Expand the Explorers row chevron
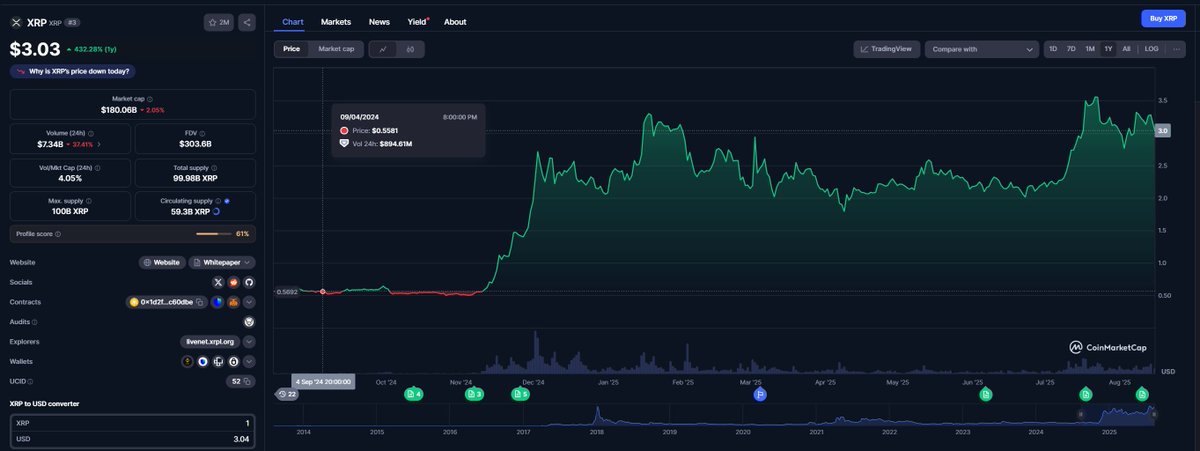Viewport: 1200px width, 451px height. [x=249, y=341]
